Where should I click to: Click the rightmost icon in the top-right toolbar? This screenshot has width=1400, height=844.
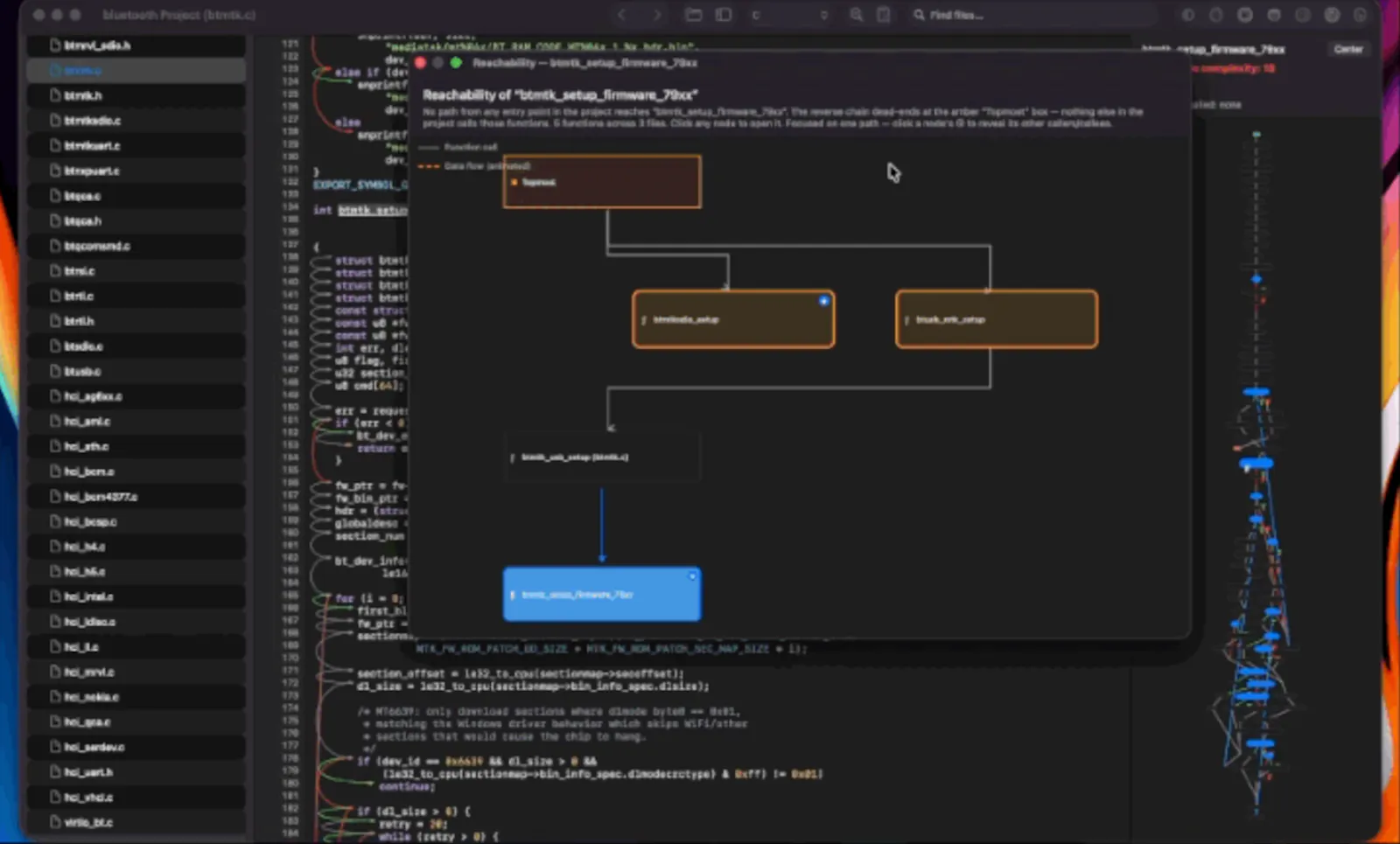click(x=1360, y=15)
